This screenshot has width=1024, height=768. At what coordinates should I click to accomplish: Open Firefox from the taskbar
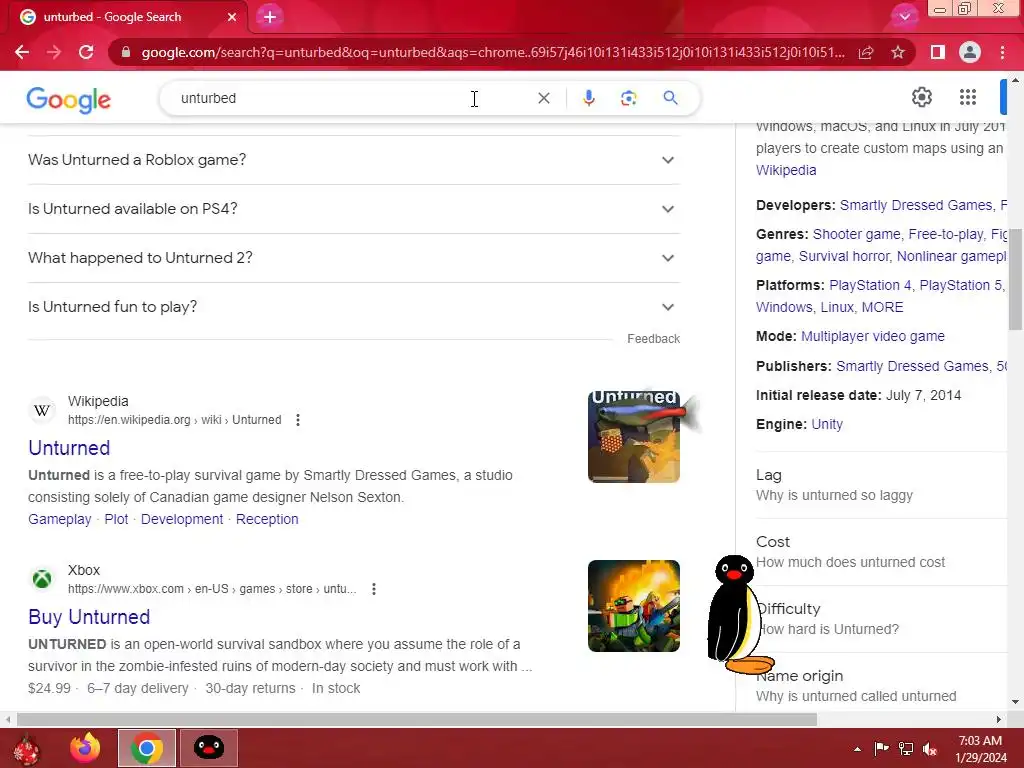pyautogui.click(x=86, y=748)
